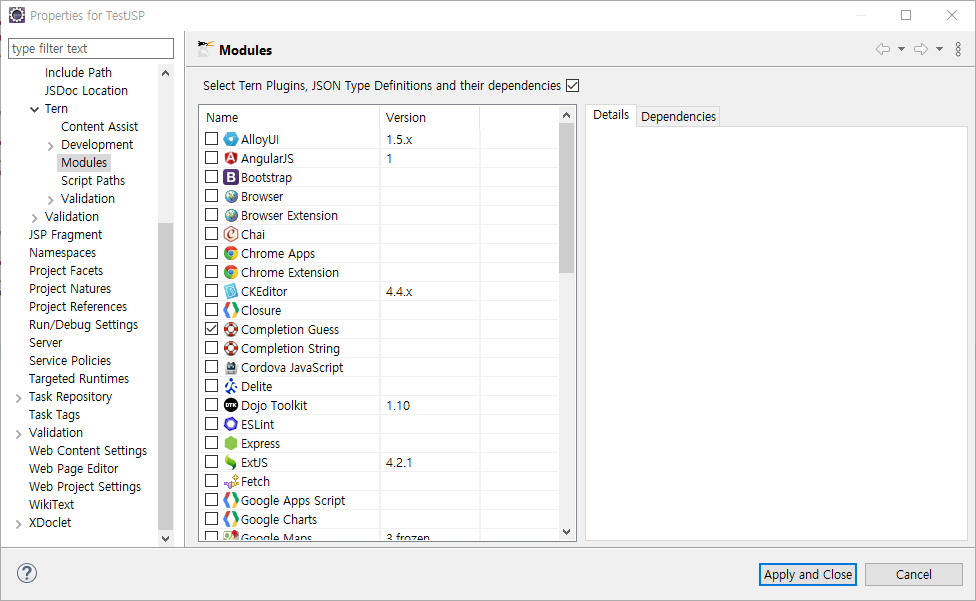
Task: Expand the Development tree node
Action: coord(50,146)
